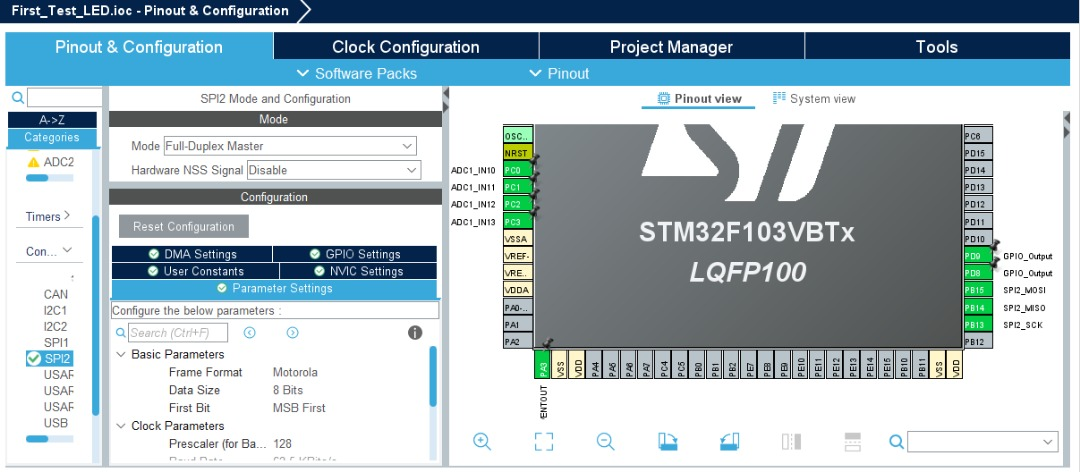Rotate the chip clockwise icon
Viewport: 1080px width, 472px height.
pos(667,441)
